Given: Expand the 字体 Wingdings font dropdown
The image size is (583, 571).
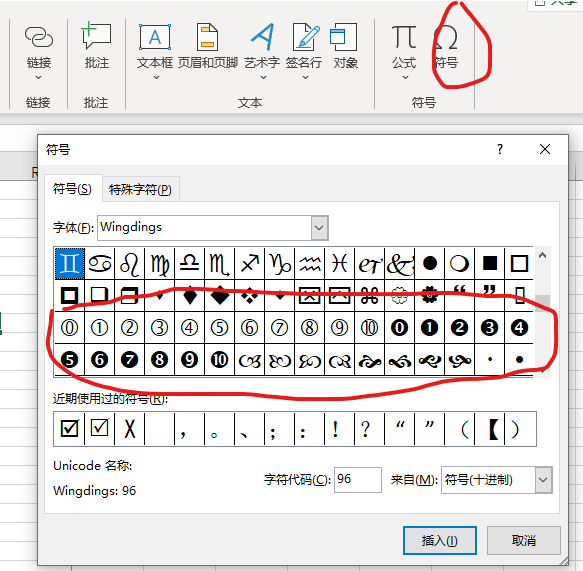Looking at the screenshot, I should 319,228.
